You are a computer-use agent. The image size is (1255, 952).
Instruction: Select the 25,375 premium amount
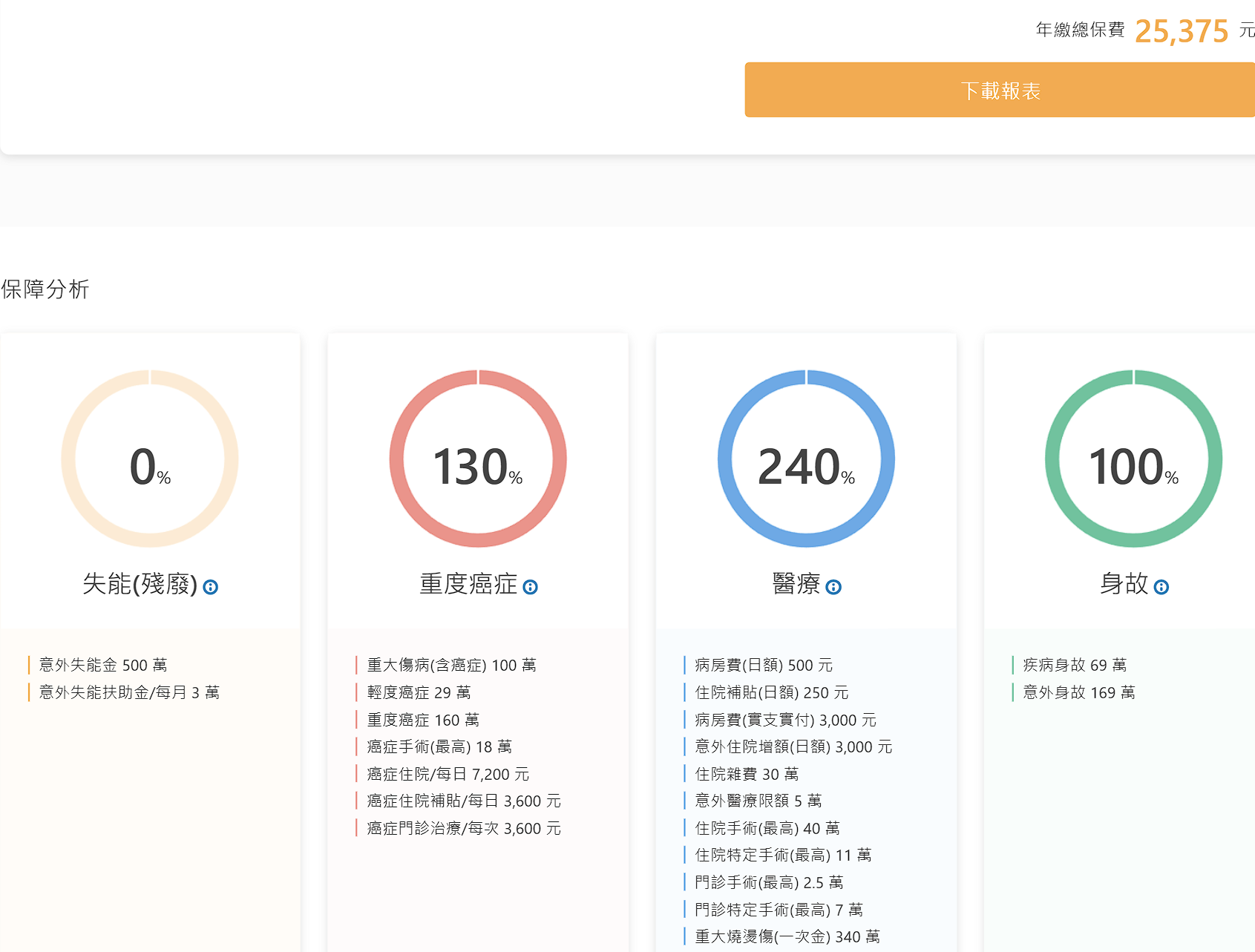pyautogui.click(x=1182, y=31)
